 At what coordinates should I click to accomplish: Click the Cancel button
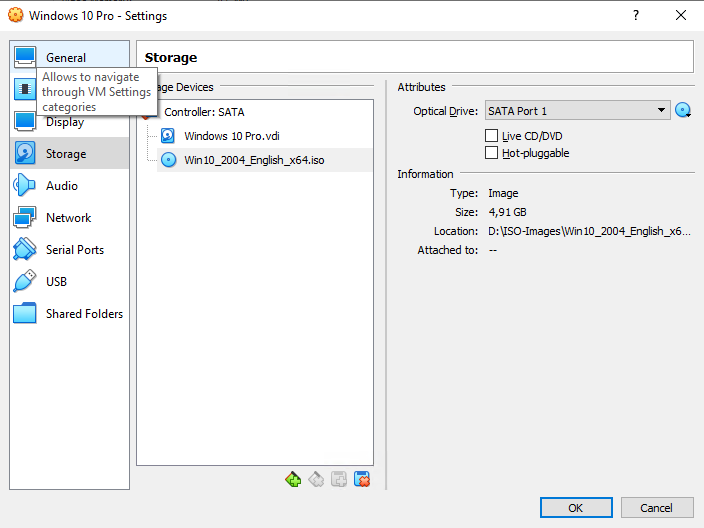656,508
